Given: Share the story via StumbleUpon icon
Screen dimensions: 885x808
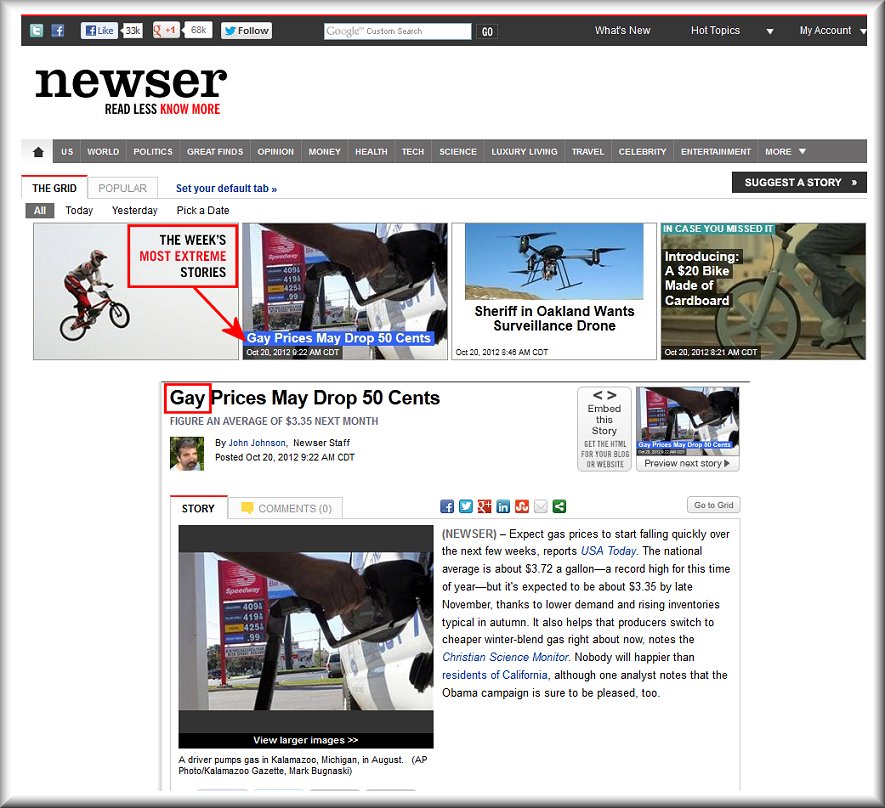Looking at the screenshot, I should tap(522, 507).
